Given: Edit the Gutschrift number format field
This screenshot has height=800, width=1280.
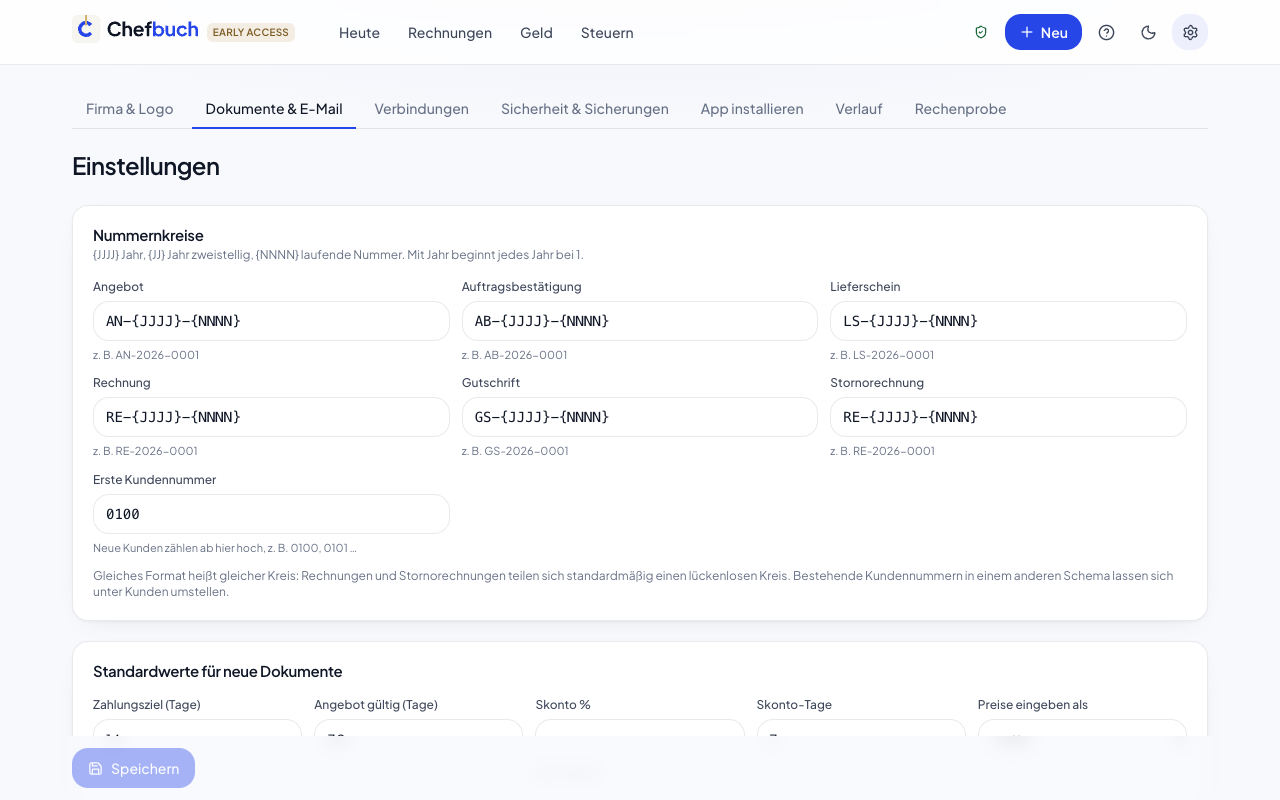Looking at the screenshot, I should coord(640,417).
